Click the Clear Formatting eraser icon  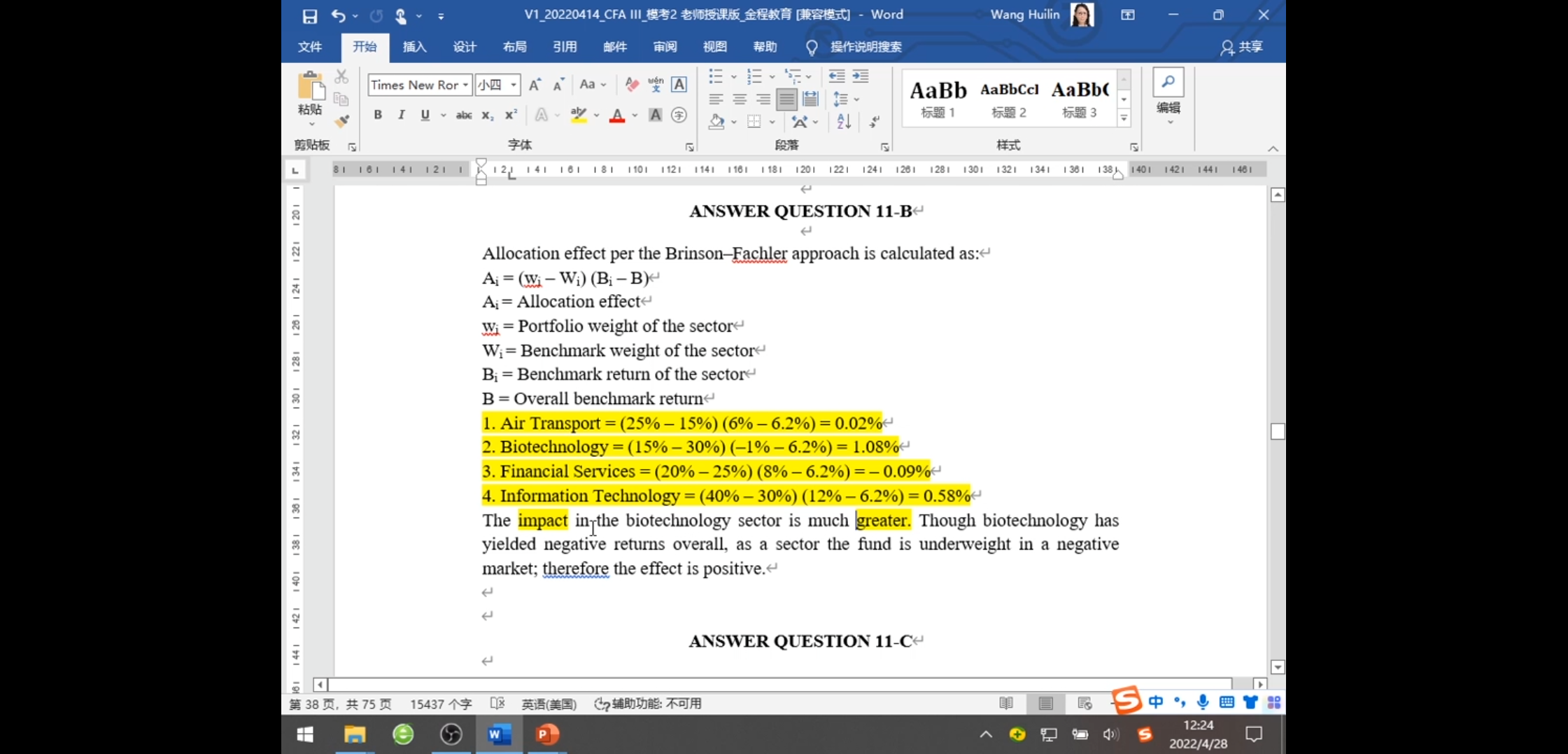click(632, 85)
